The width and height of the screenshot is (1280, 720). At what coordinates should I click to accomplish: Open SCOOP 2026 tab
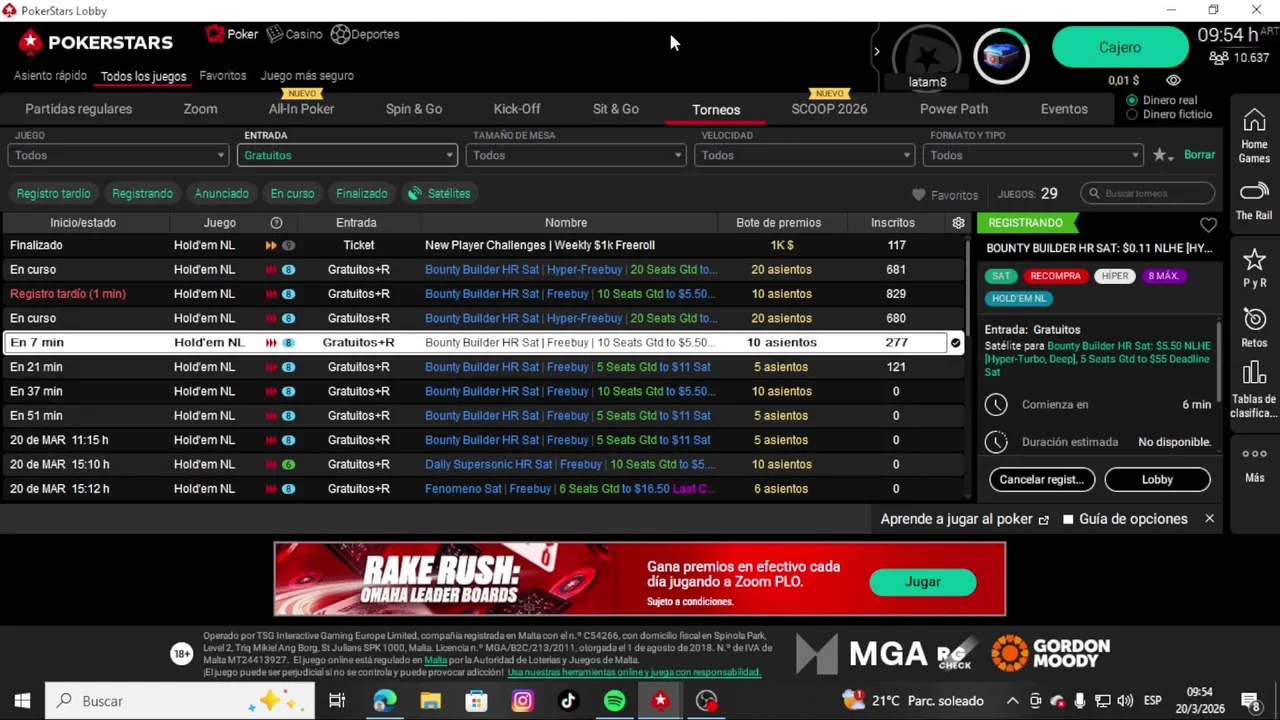(829, 109)
